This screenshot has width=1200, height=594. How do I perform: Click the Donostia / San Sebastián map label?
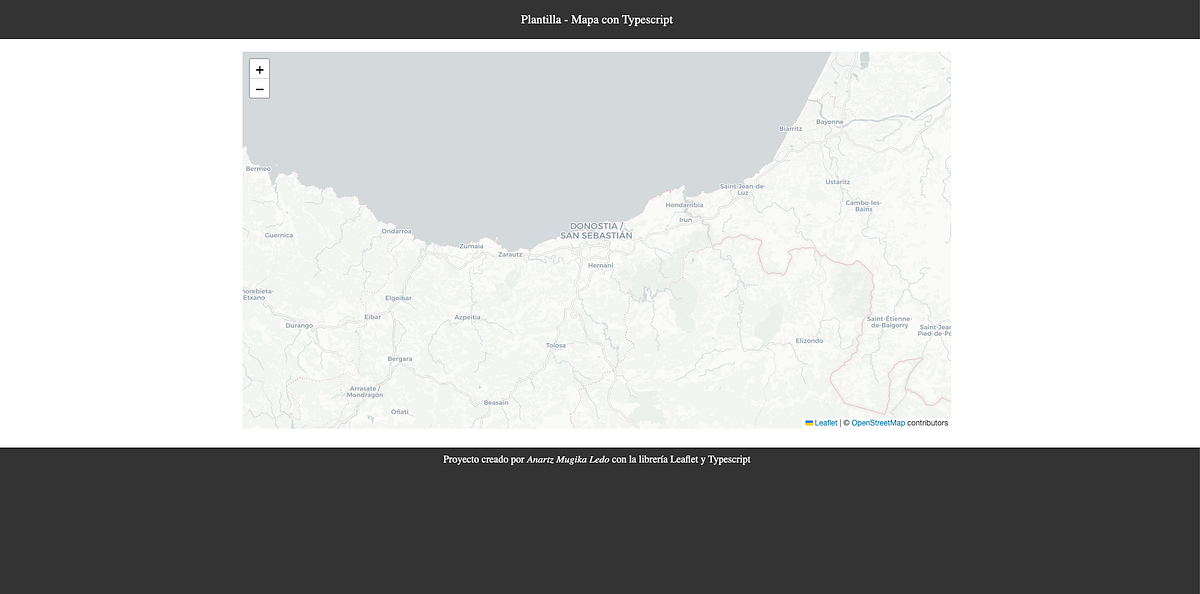click(x=598, y=230)
